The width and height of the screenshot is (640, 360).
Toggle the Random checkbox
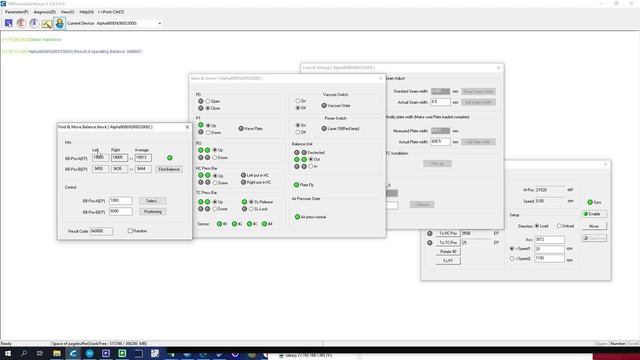pos(130,231)
